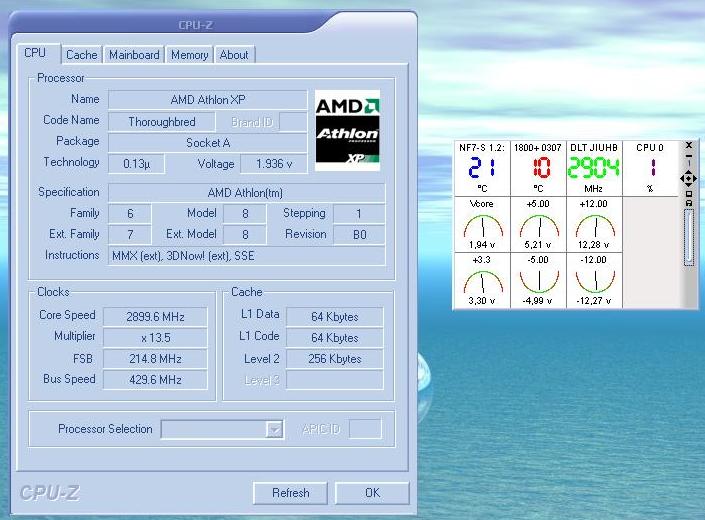
Task: Click the Level 2 value '256 Kbytes'
Action: point(335,359)
